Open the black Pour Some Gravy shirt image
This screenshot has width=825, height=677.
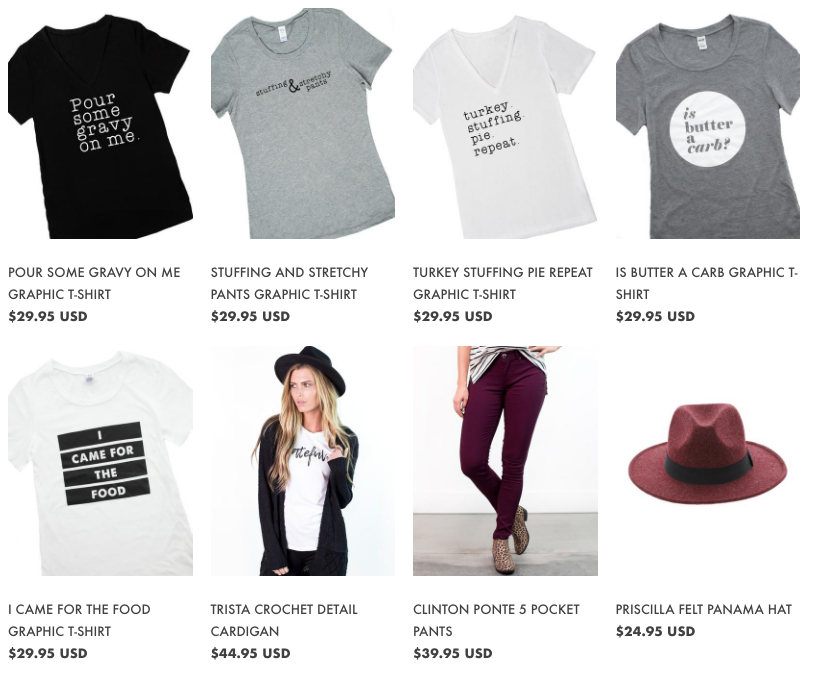(100, 124)
